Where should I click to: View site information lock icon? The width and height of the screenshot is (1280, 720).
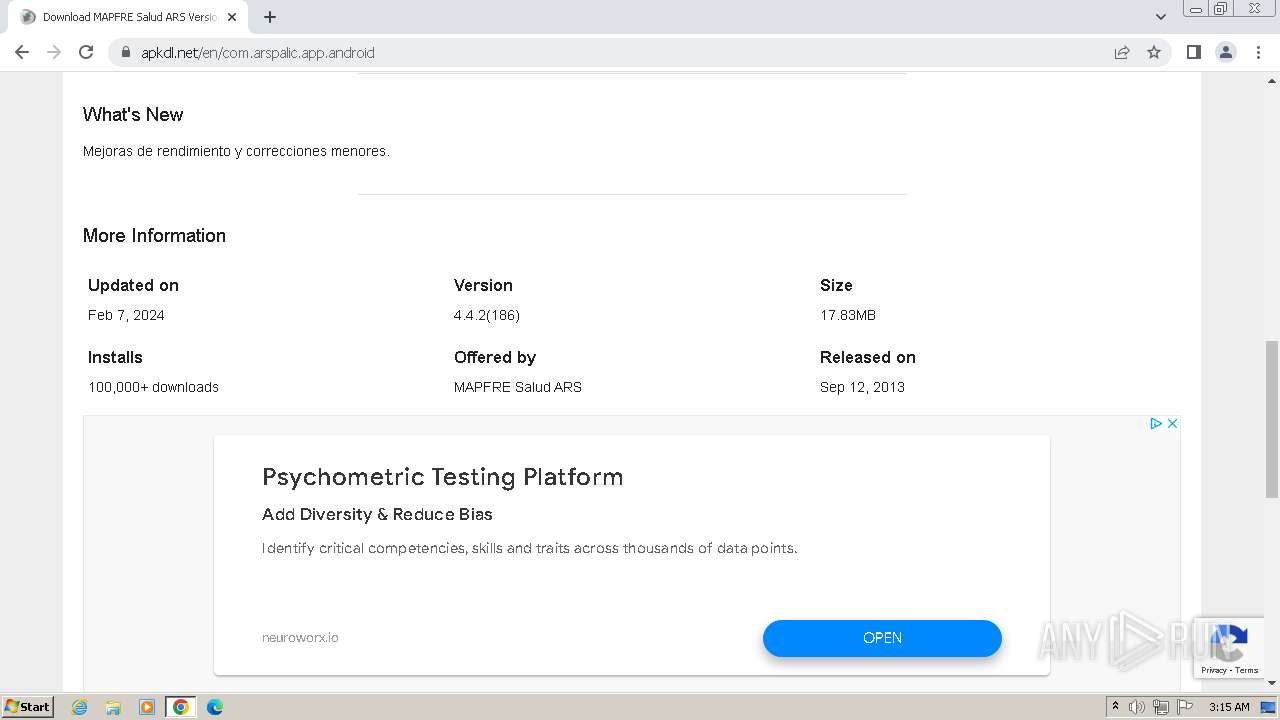coord(126,53)
